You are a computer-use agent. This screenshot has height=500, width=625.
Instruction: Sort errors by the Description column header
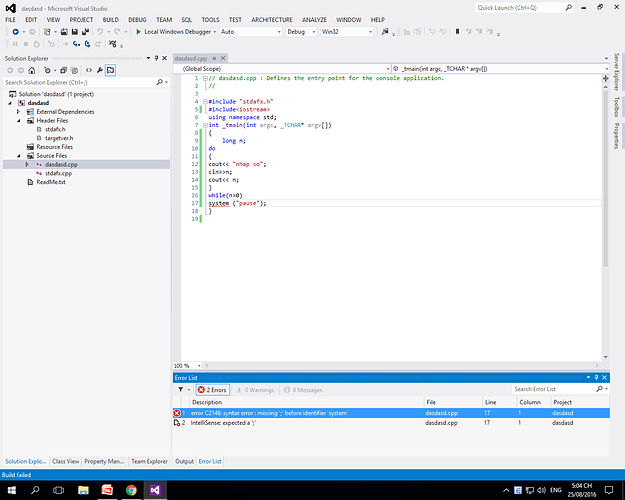[306, 402]
